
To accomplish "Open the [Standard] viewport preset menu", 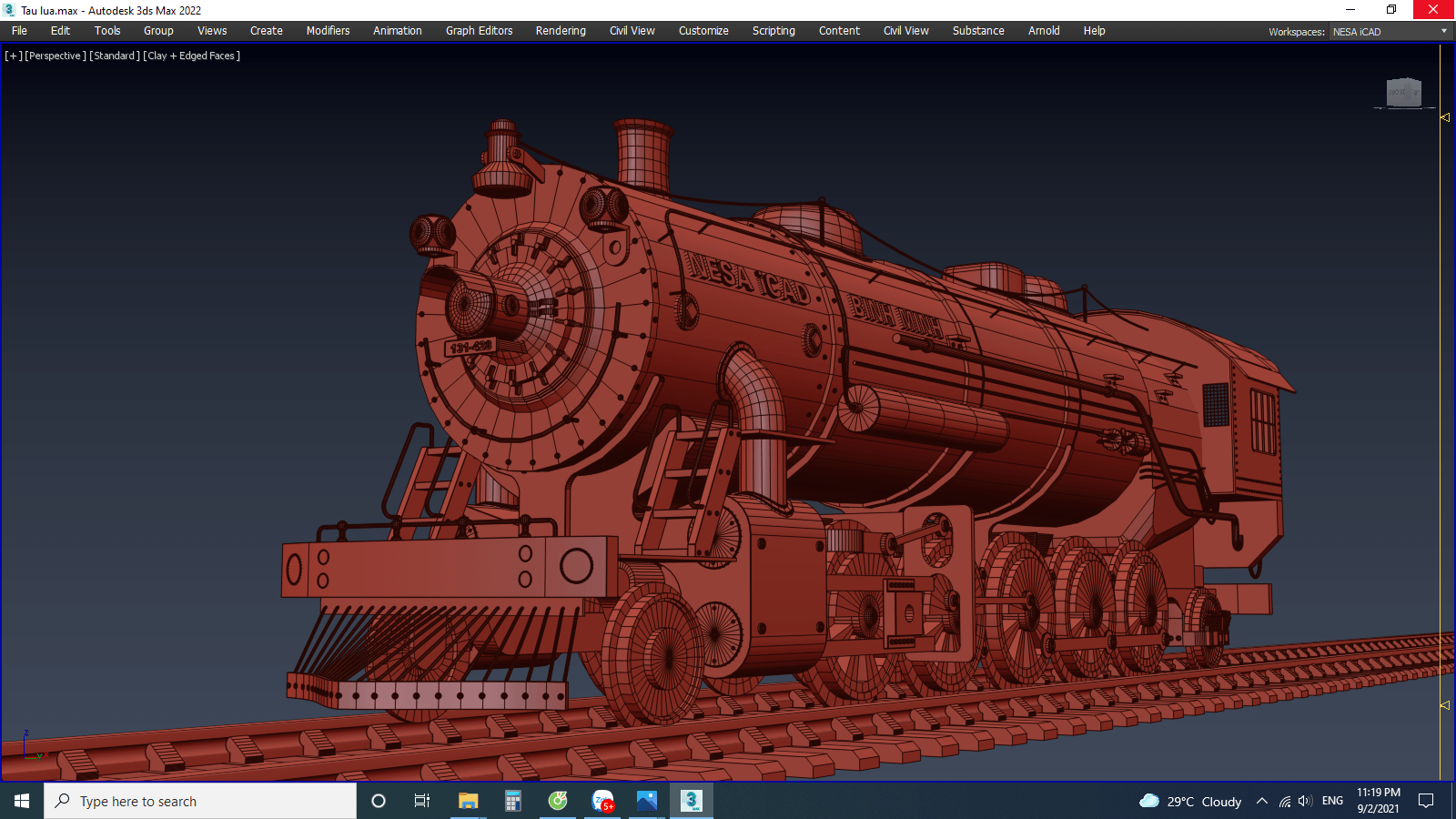I will click(x=115, y=56).
